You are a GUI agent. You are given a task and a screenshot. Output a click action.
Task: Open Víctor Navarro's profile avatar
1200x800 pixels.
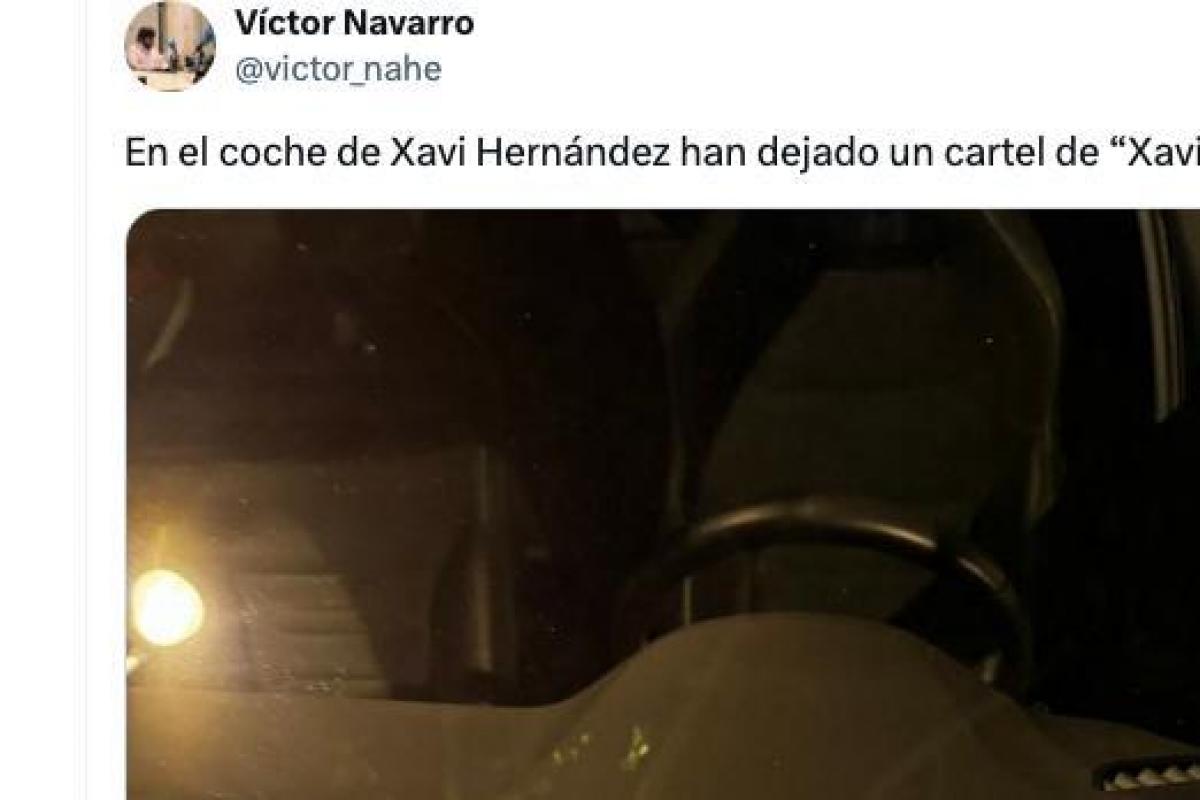click(x=169, y=46)
